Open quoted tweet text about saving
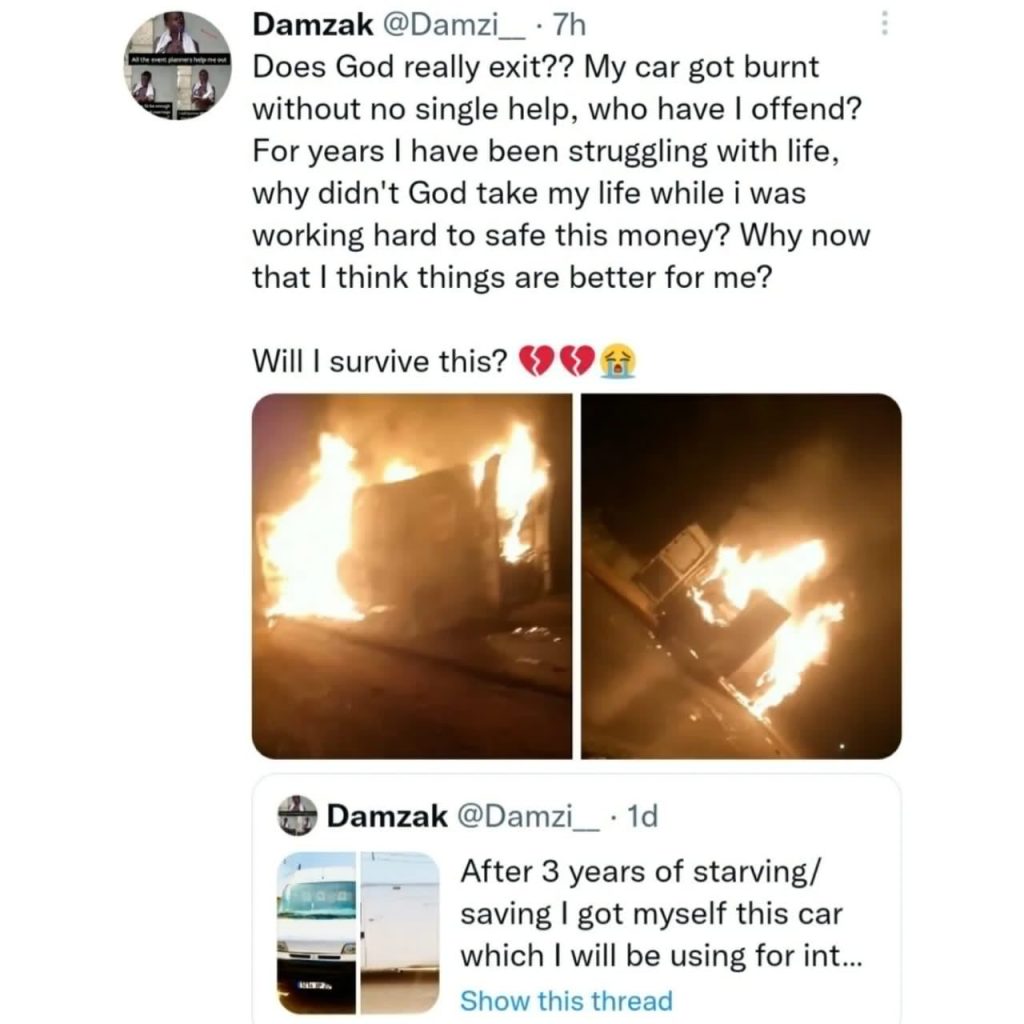Image resolution: width=1024 pixels, height=1024 pixels. pos(661,914)
